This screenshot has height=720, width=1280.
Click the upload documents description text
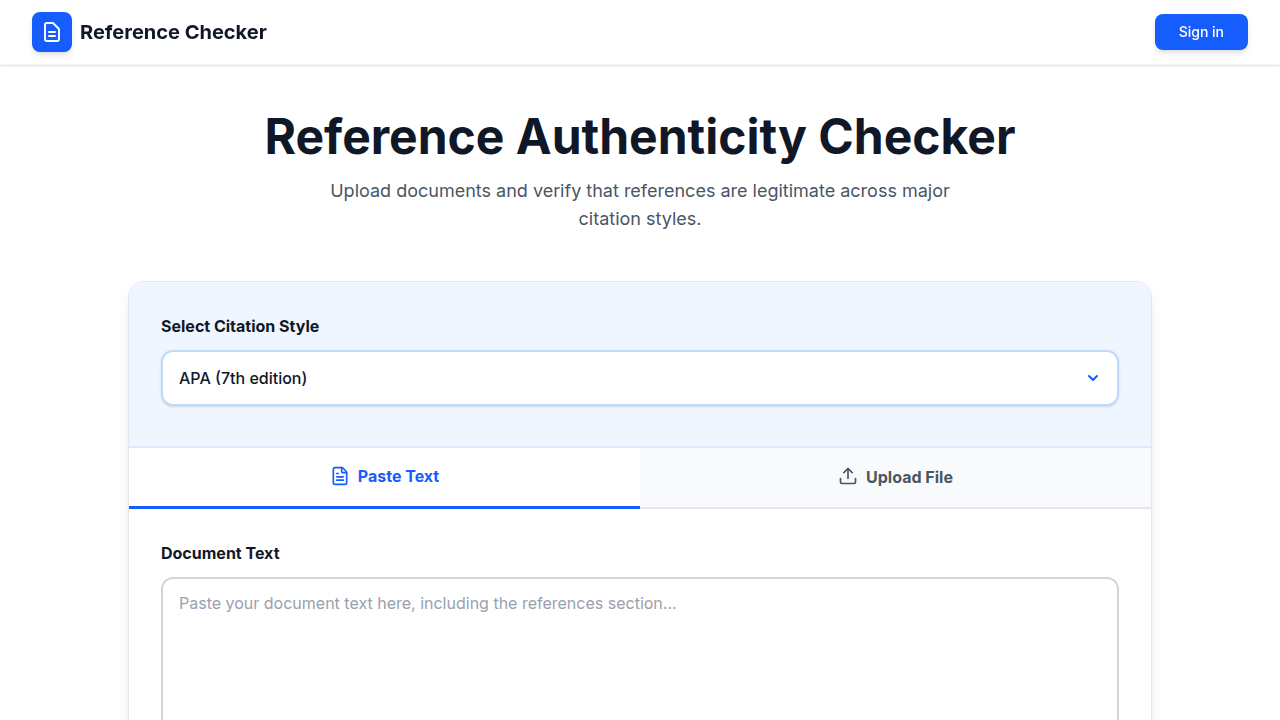point(640,204)
